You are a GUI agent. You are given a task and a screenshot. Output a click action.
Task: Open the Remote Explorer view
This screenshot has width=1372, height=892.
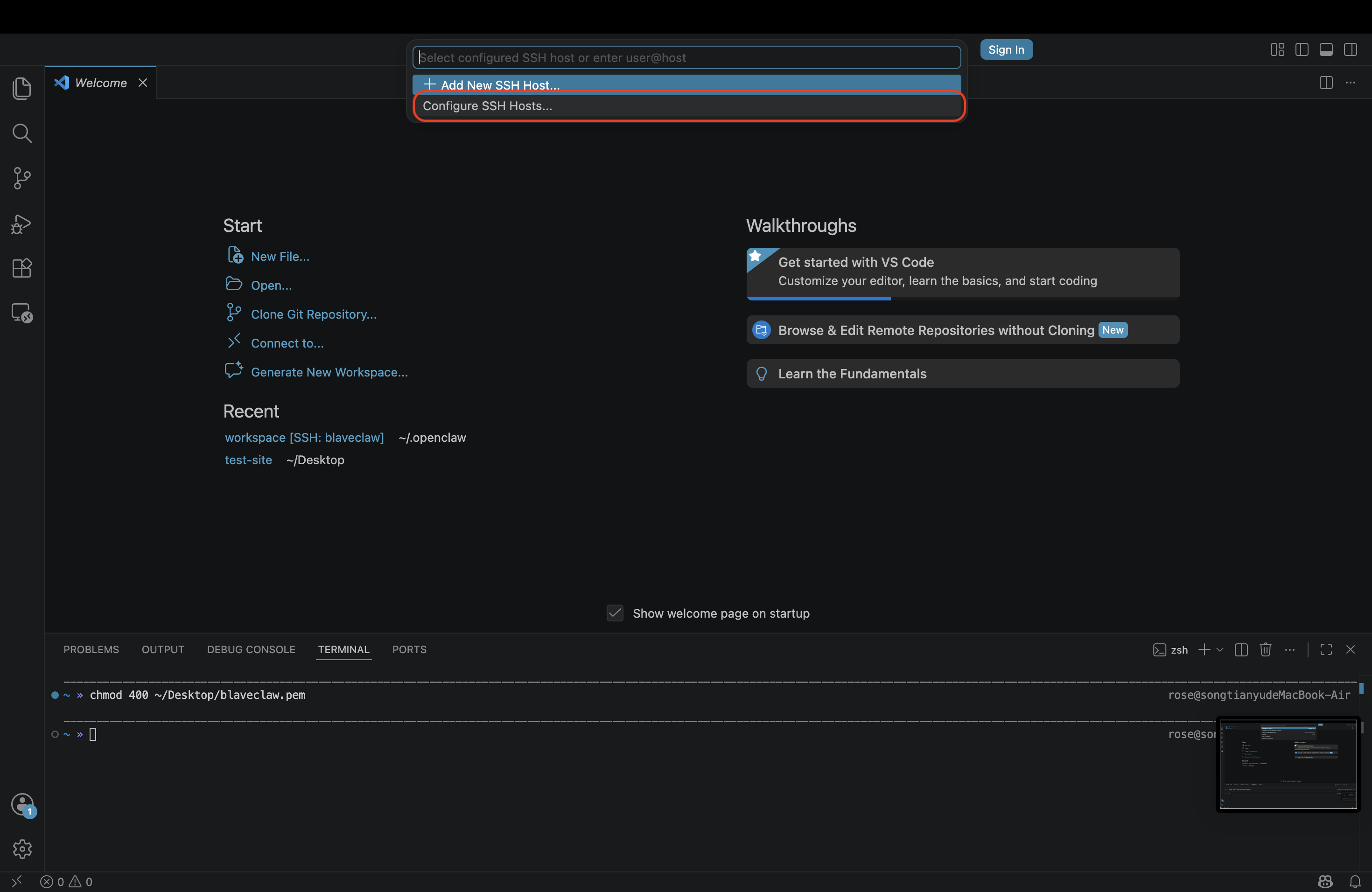[22, 313]
